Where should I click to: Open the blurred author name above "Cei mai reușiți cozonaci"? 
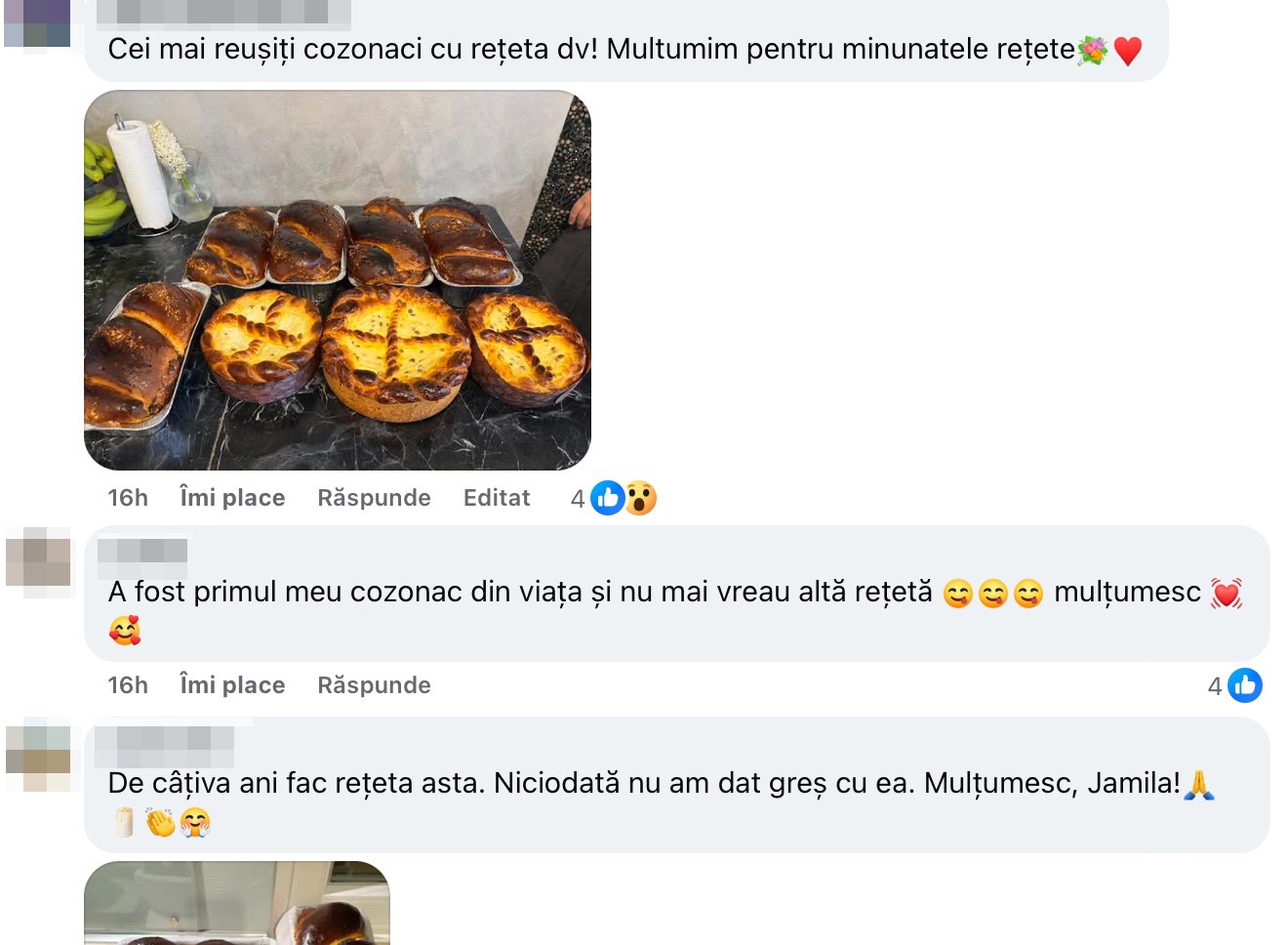[x=223, y=14]
